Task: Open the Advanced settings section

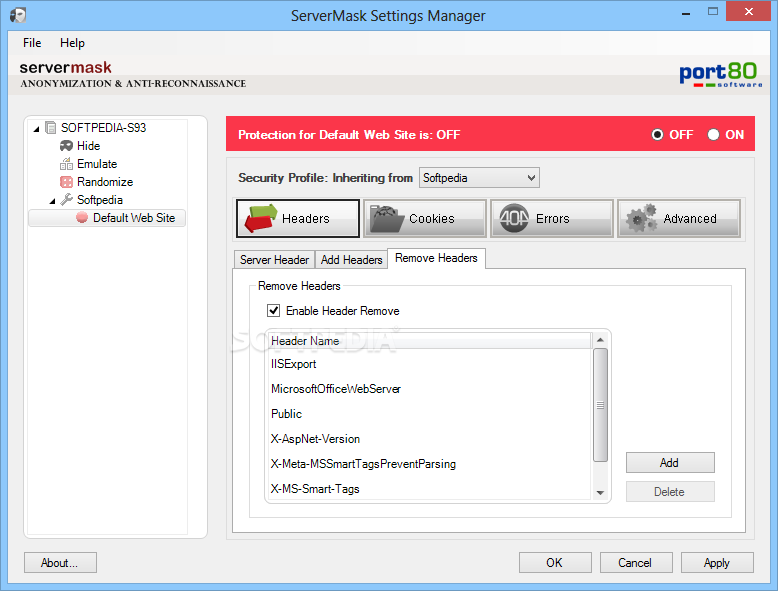Action: tap(679, 218)
